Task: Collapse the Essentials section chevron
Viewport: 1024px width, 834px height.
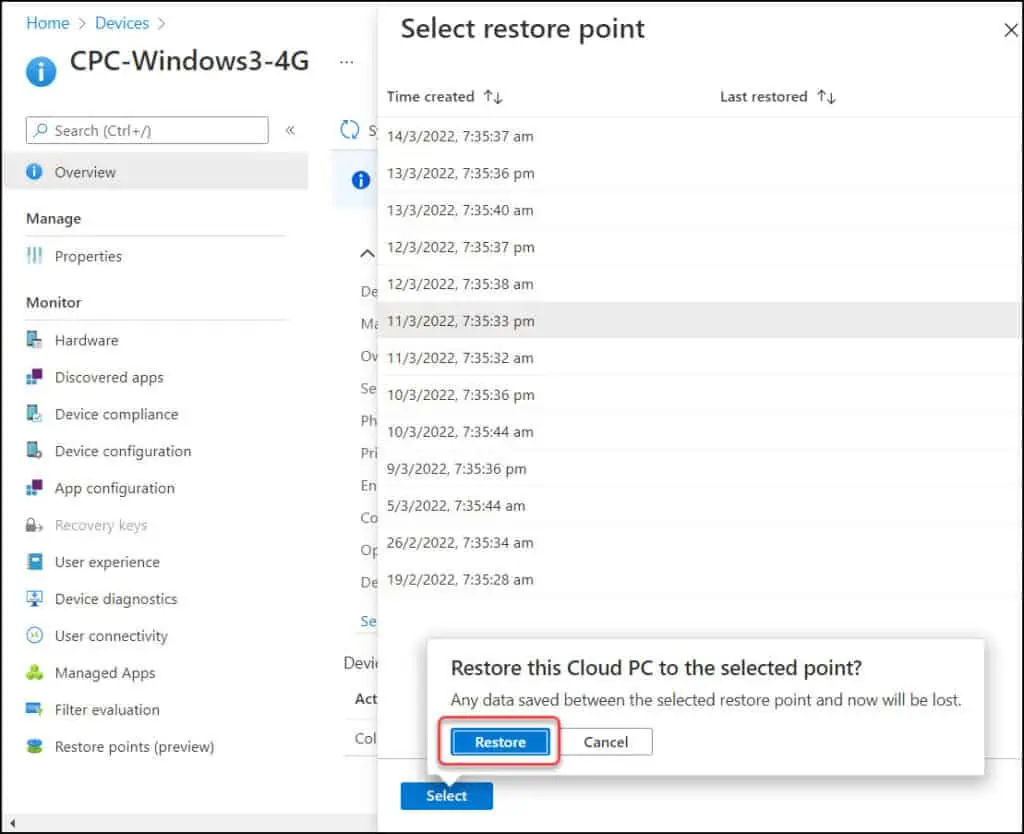Action: [x=368, y=253]
